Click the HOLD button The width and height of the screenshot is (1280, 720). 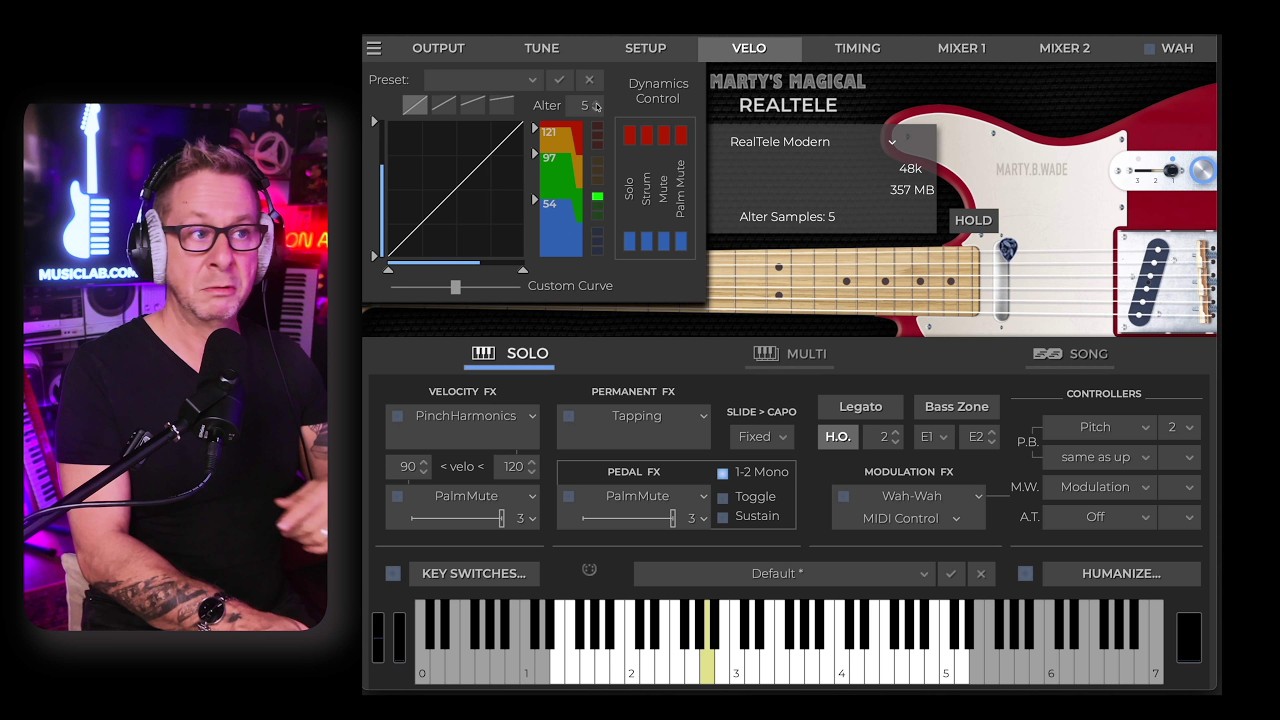tap(973, 220)
